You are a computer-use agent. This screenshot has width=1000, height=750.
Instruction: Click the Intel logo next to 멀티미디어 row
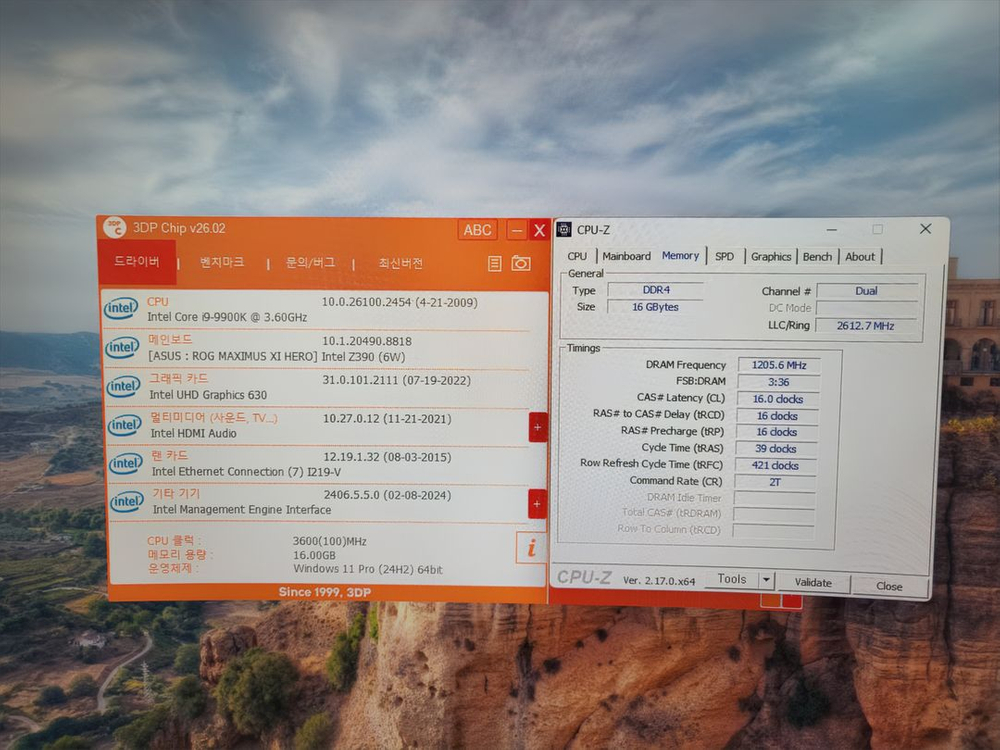tap(124, 425)
